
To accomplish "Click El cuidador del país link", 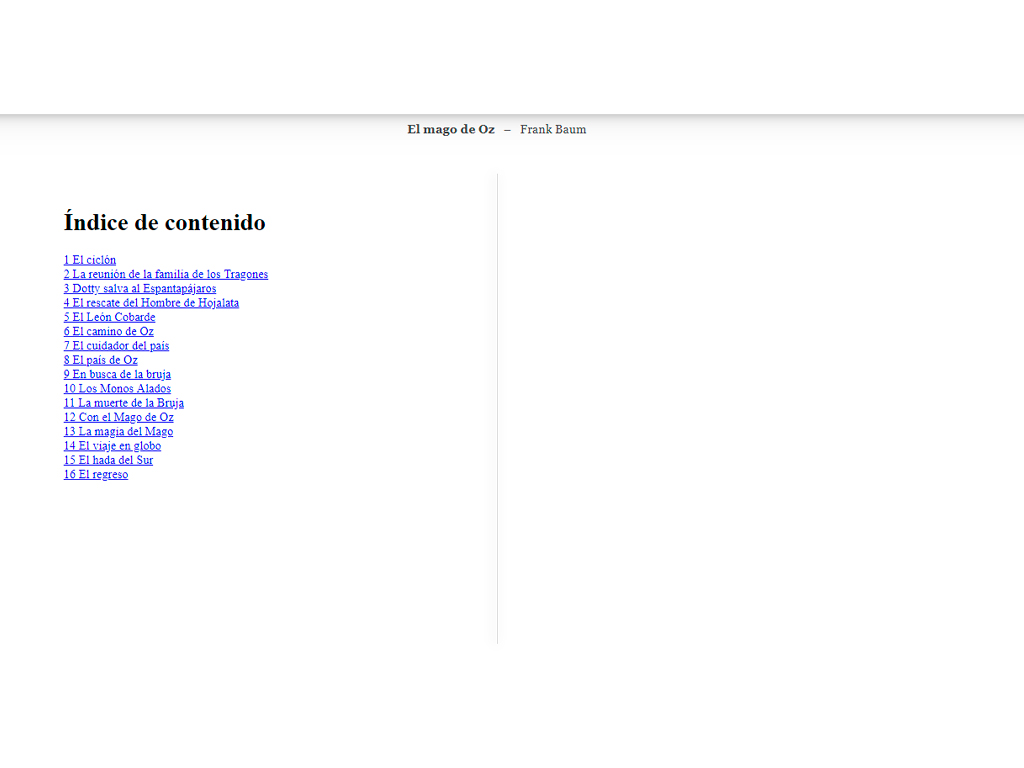I will (x=117, y=346).
